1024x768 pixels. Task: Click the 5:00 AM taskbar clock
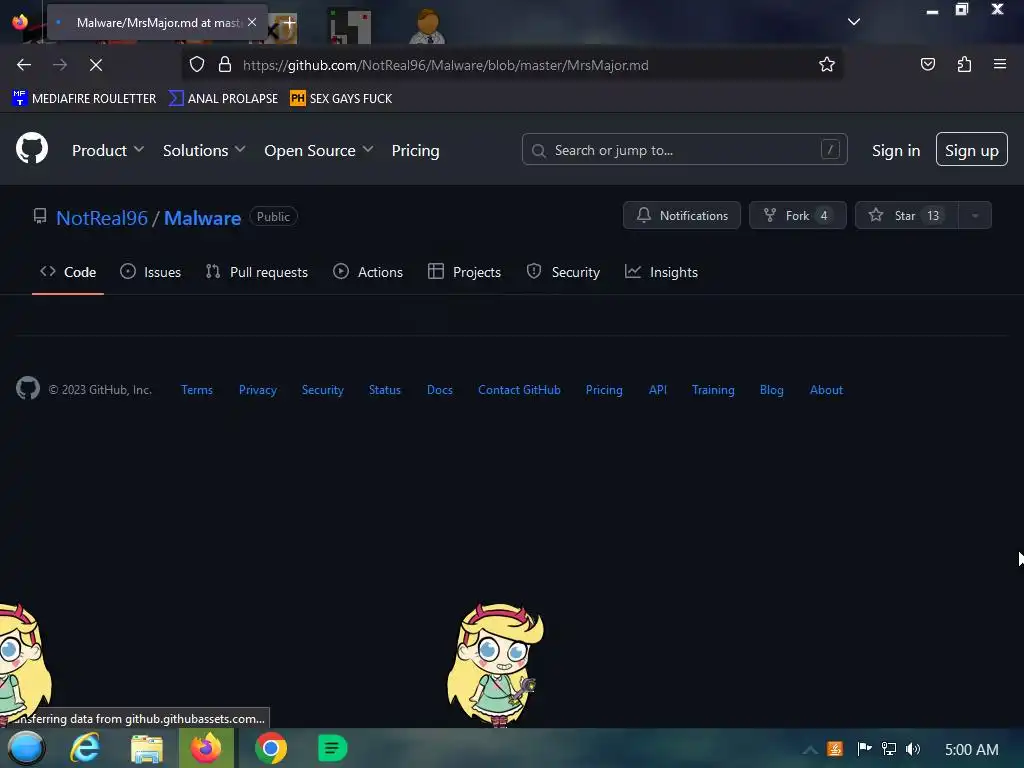971,750
